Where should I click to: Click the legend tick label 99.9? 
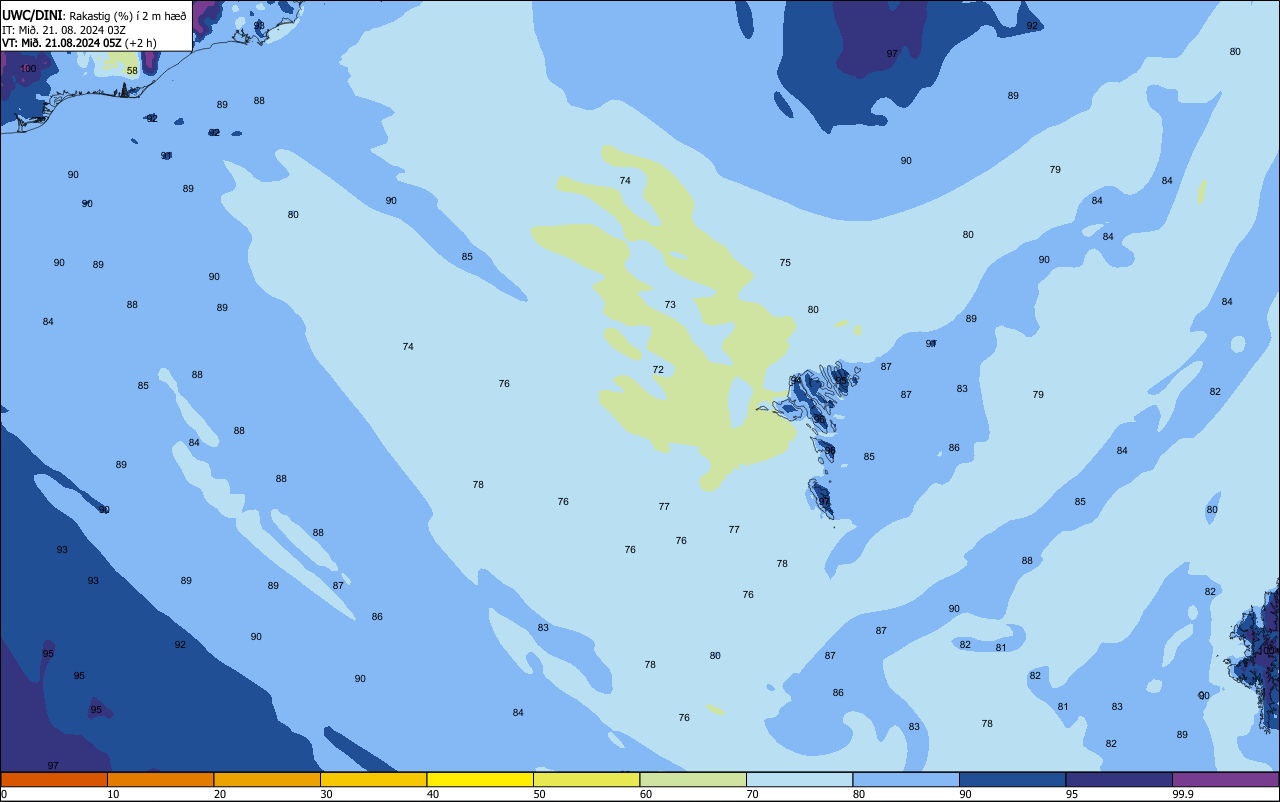(1183, 794)
